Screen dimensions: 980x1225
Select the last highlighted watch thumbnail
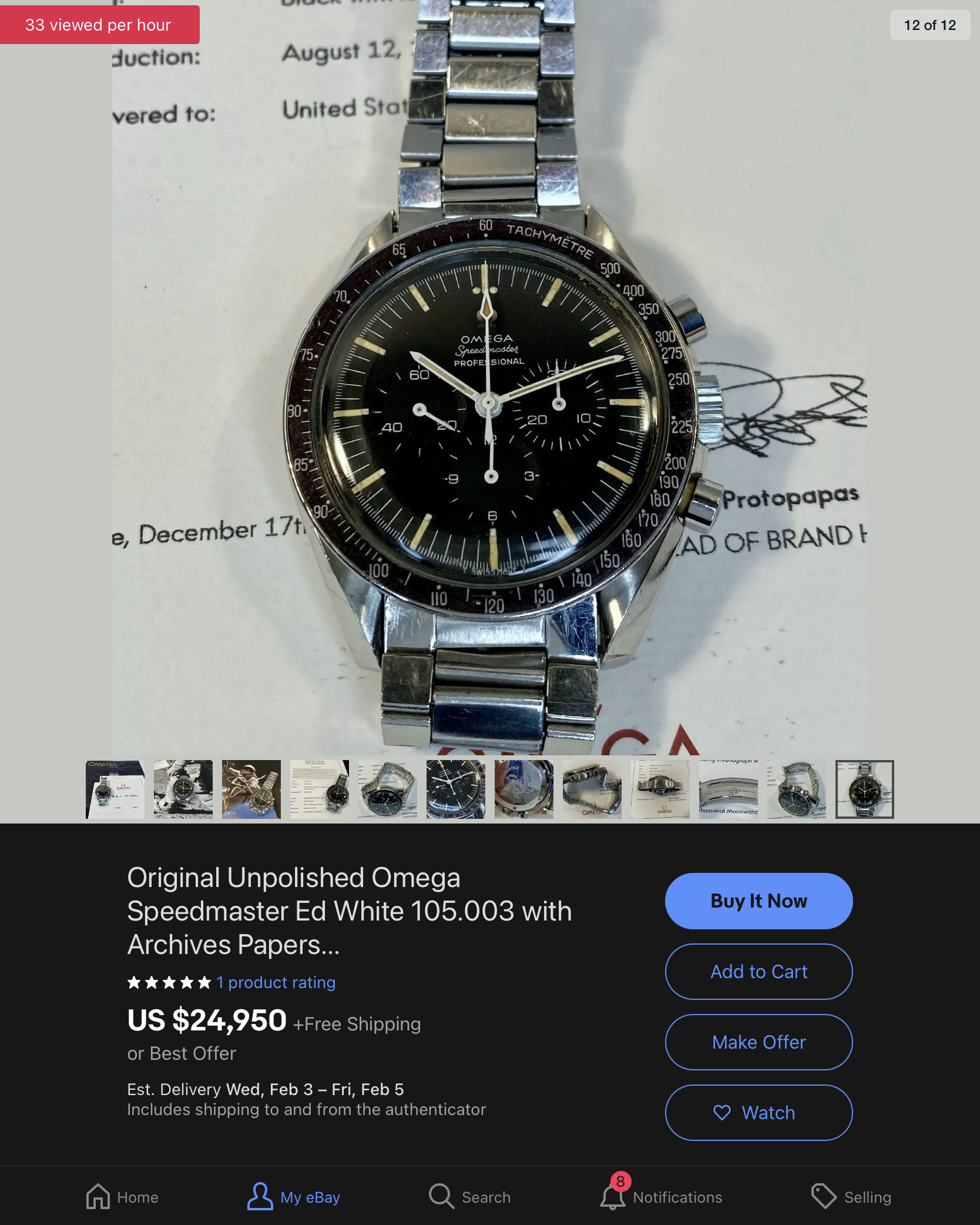[x=865, y=789]
